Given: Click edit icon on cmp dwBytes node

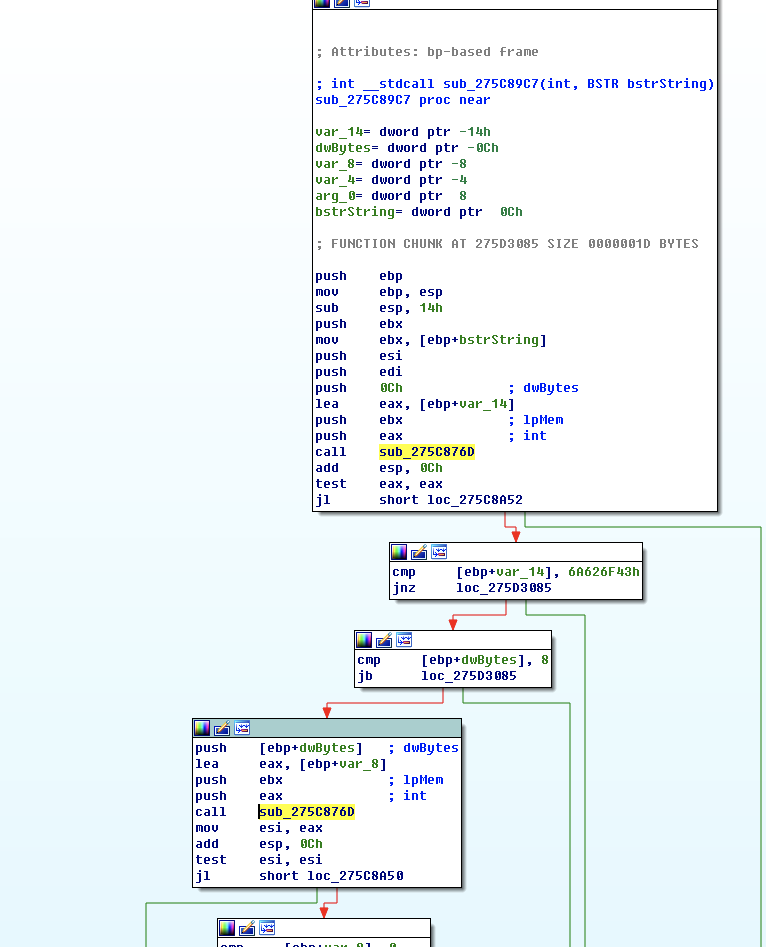Looking at the screenshot, I should [x=384, y=640].
